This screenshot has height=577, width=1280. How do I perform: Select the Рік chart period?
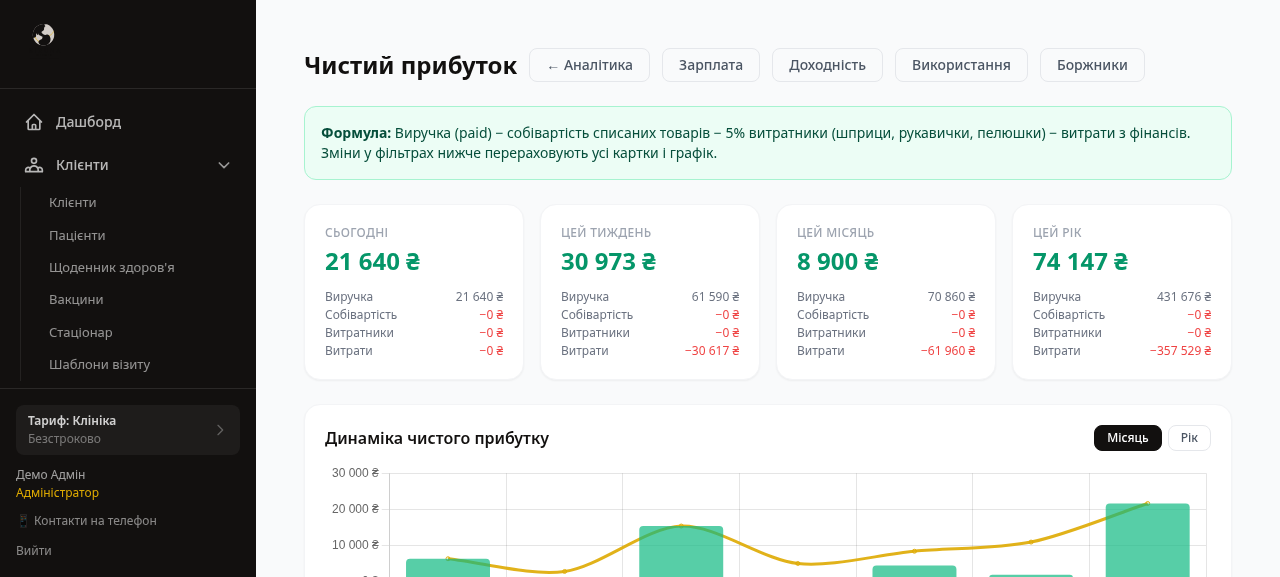tap(1189, 438)
